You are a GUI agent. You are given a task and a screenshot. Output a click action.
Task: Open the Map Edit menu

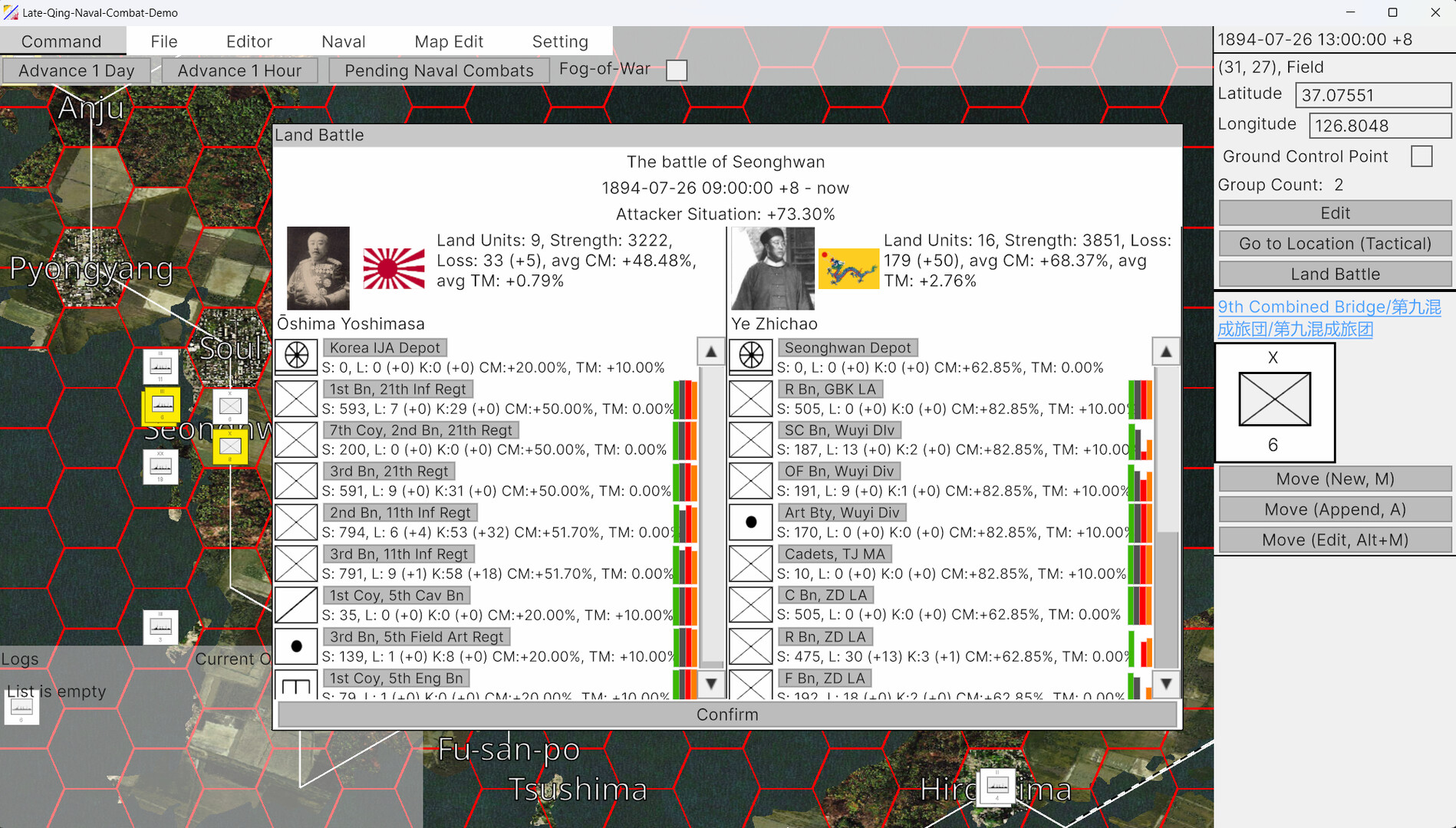pos(449,41)
